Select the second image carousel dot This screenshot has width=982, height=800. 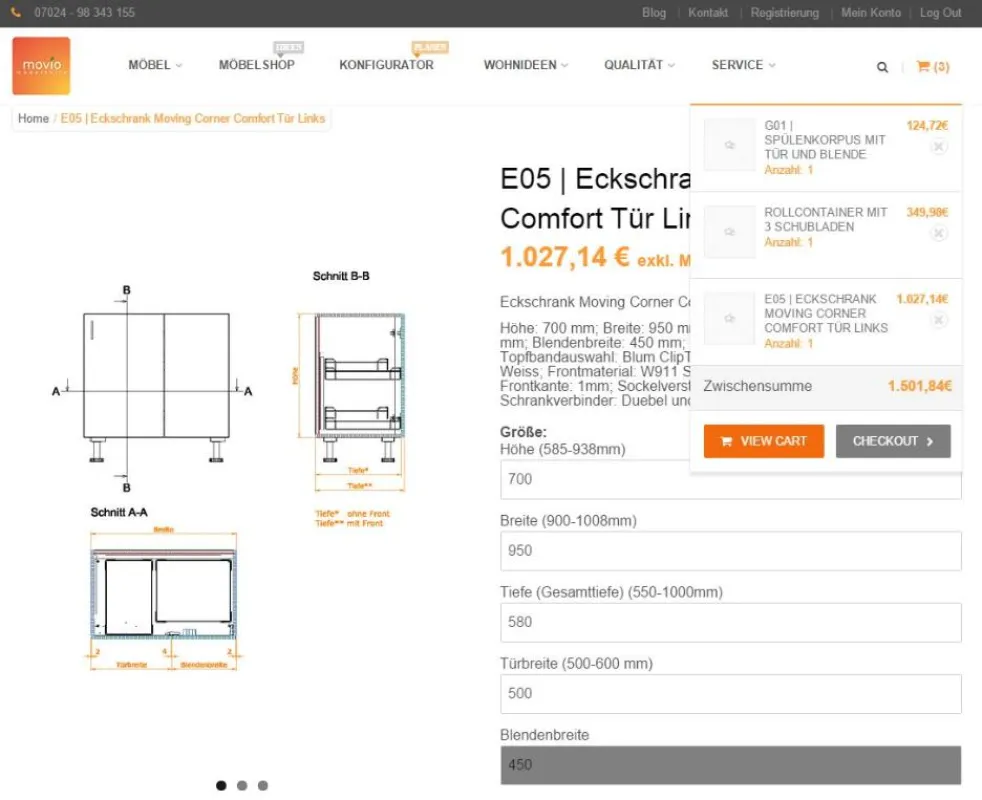point(242,786)
